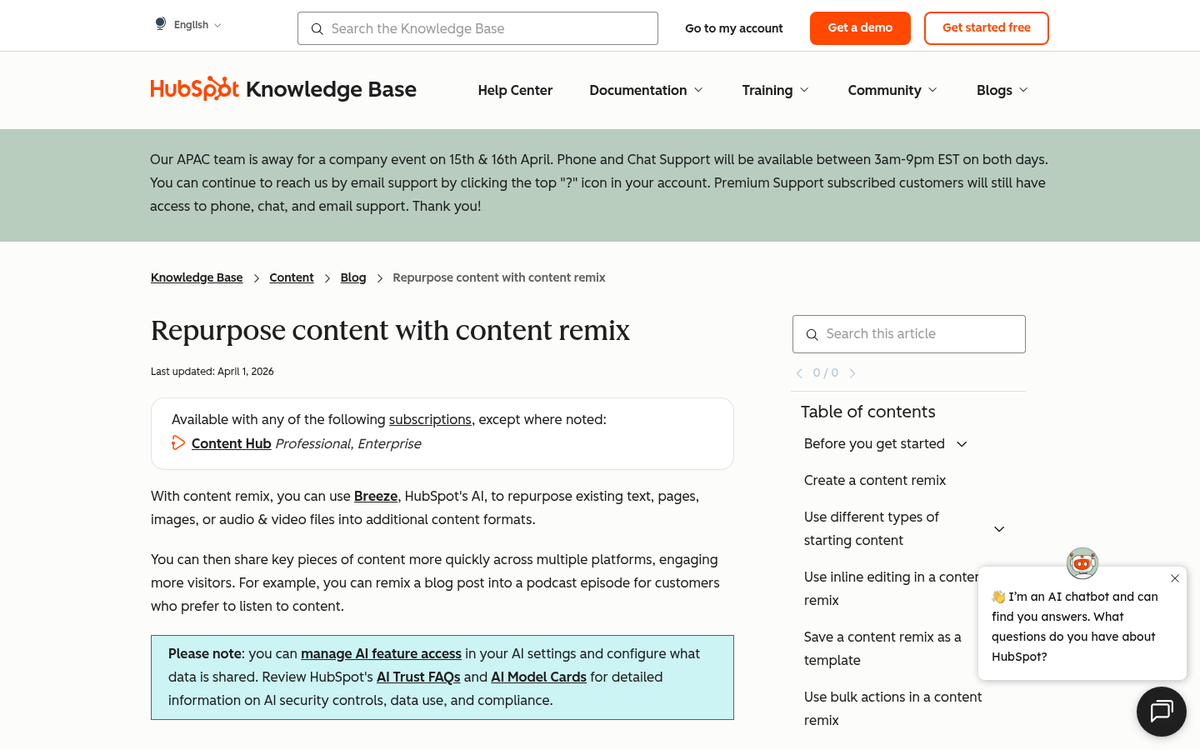
Task: Click the magnifier in Search this article box
Action: (x=811, y=334)
